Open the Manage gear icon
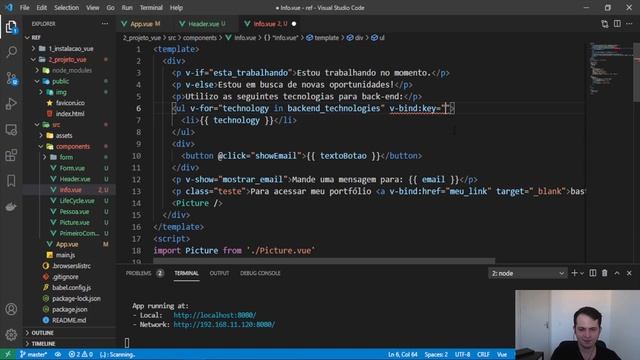 pyautogui.click(x=11, y=335)
